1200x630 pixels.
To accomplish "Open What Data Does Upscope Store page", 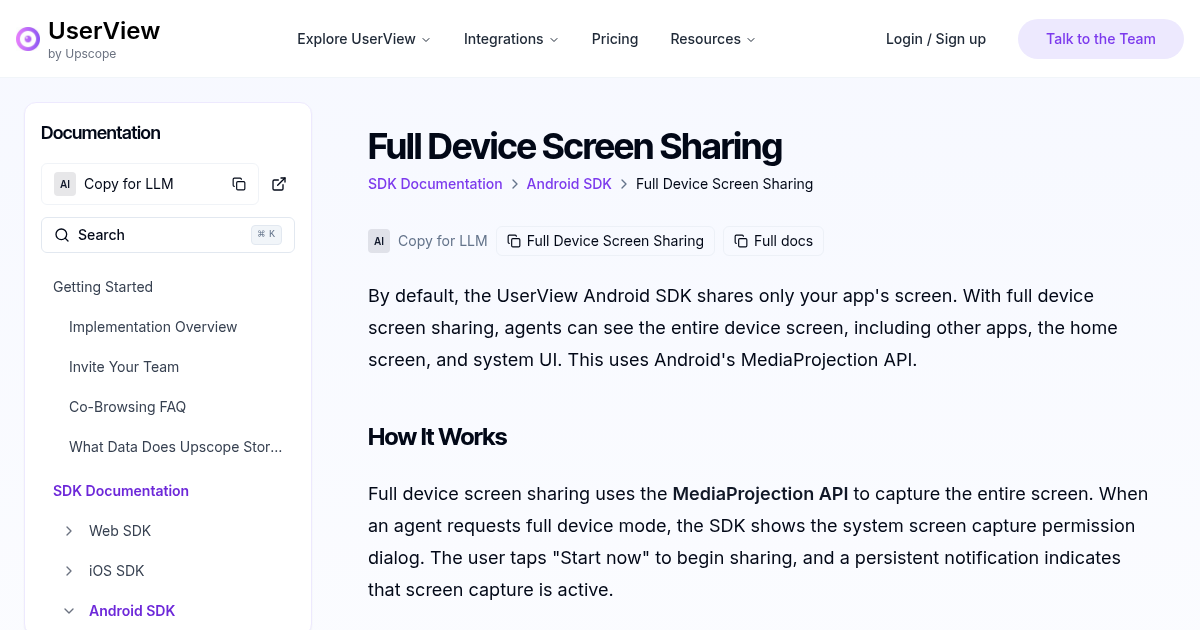I will coord(176,447).
